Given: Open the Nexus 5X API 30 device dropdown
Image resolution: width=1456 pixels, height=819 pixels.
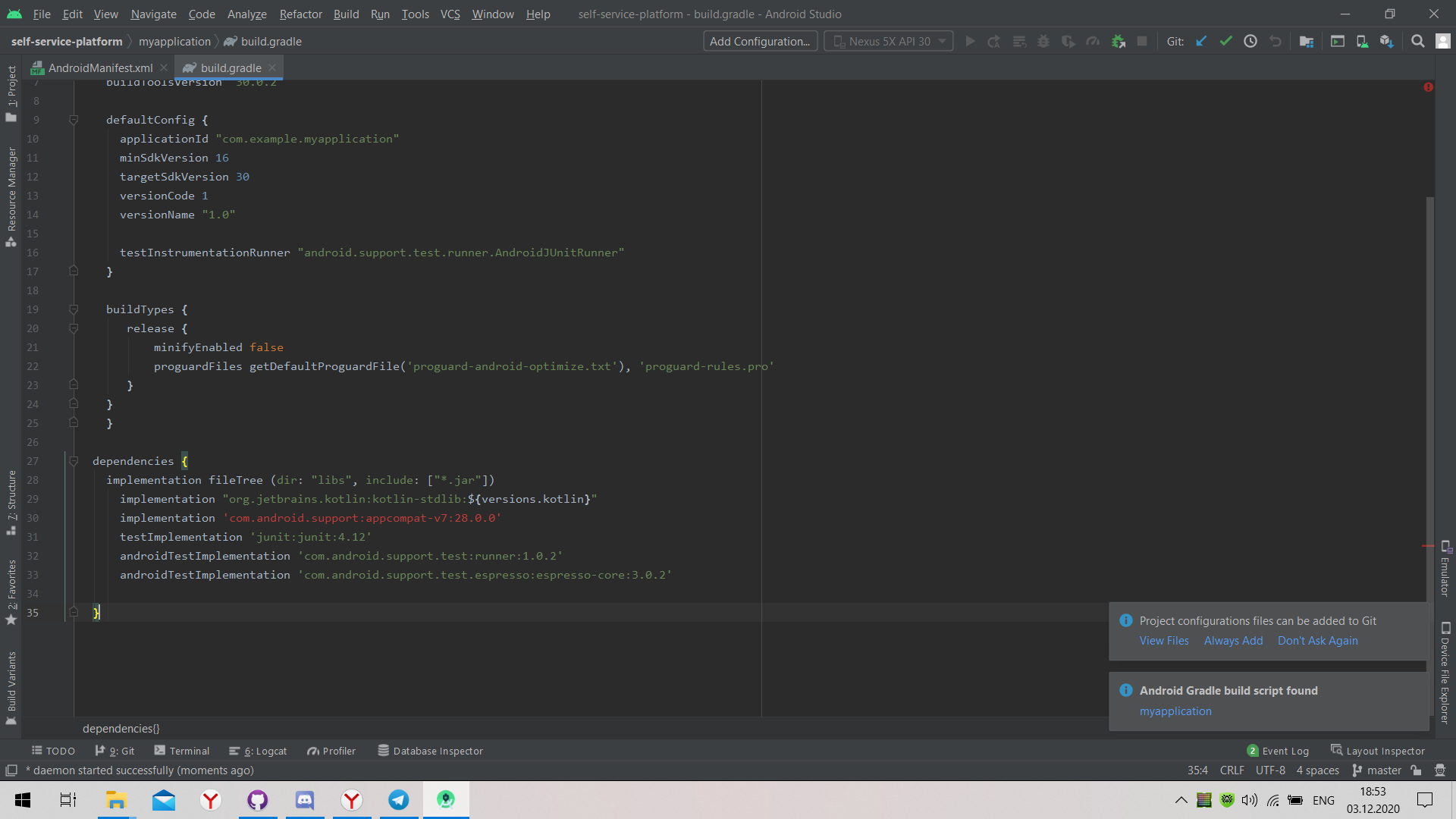Looking at the screenshot, I should click(x=889, y=42).
